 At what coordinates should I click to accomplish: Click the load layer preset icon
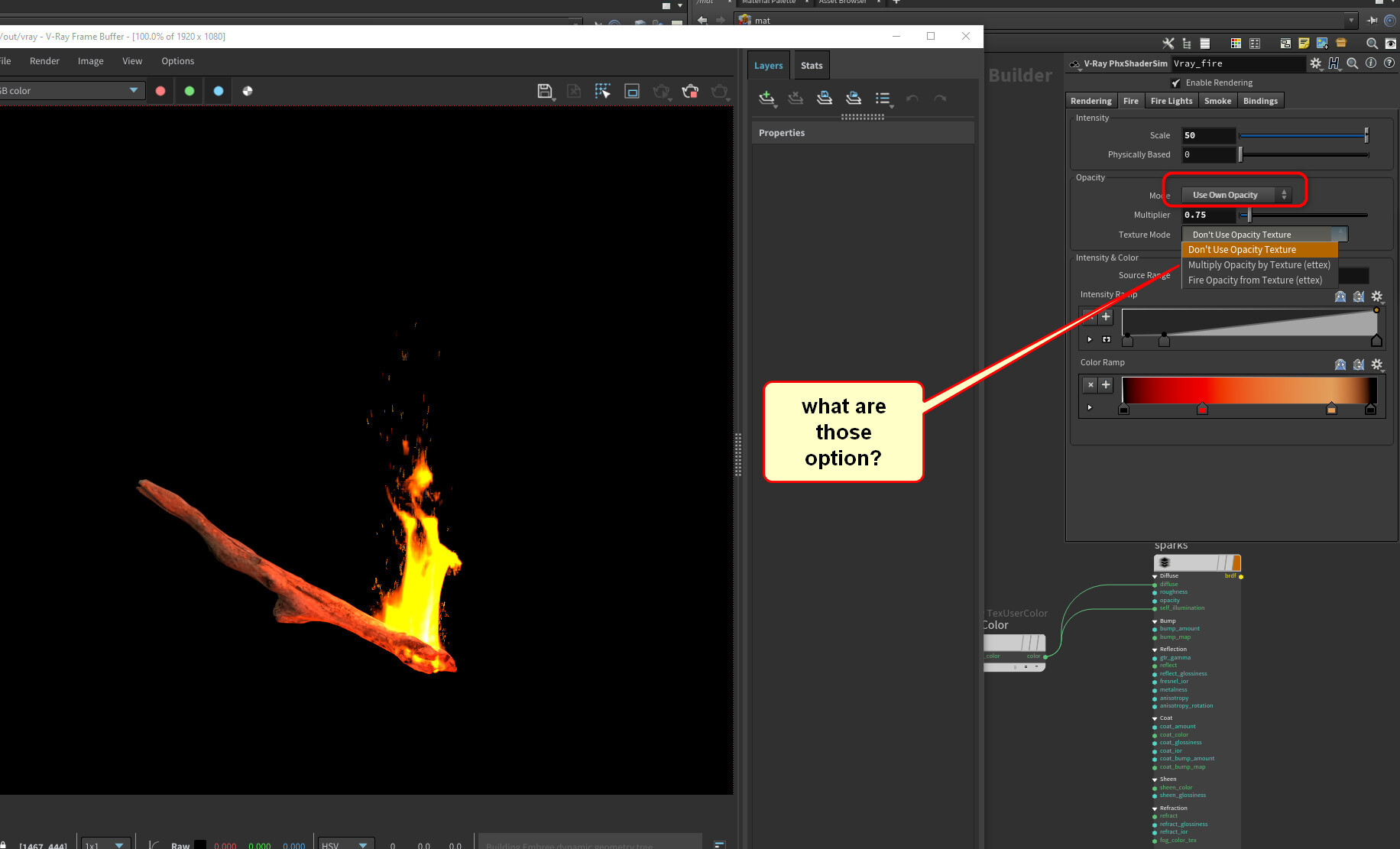coord(854,98)
